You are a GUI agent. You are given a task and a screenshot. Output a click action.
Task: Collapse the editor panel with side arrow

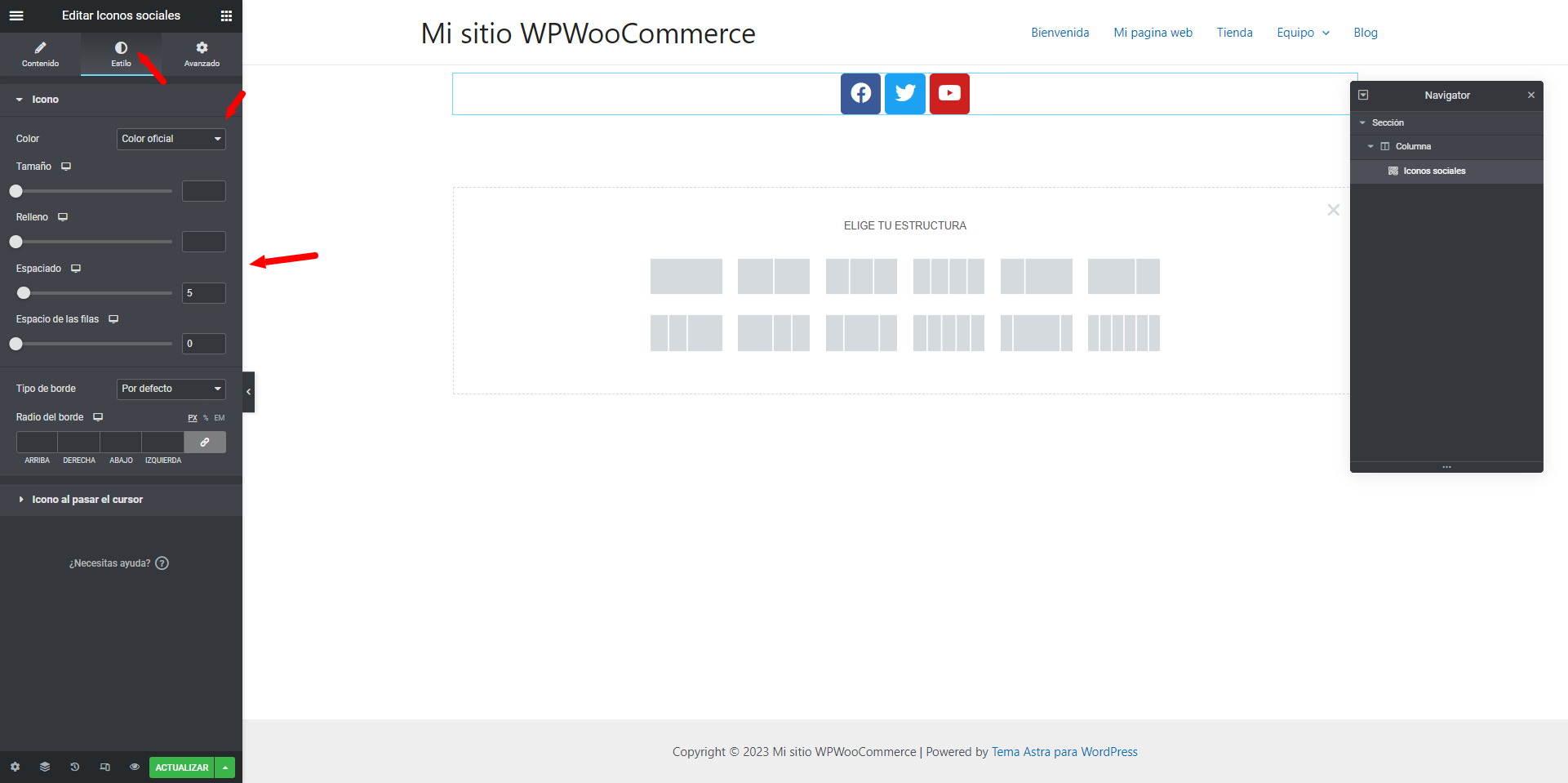coord(248,392)
